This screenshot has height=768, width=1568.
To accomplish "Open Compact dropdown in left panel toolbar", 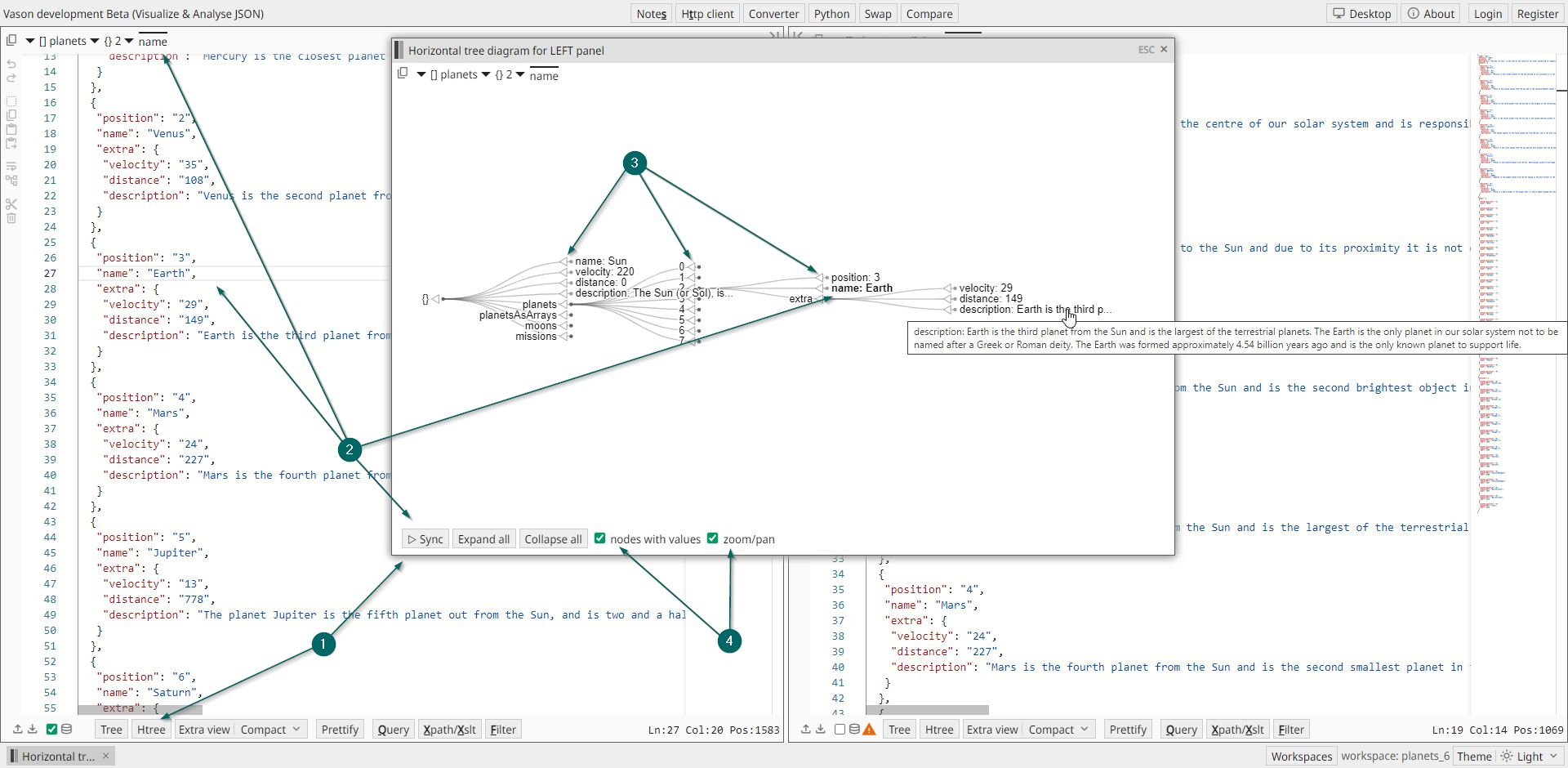I will (x=270, y=730).
